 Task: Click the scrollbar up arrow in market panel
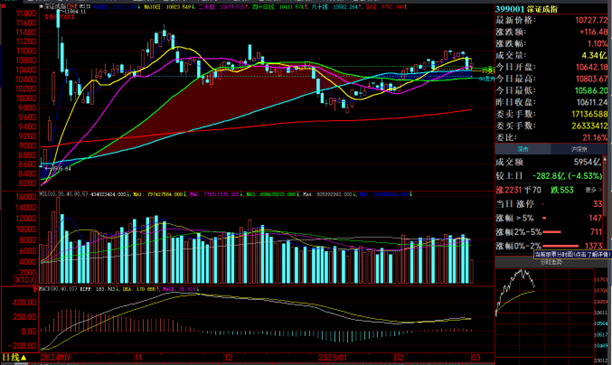(605, 159)
